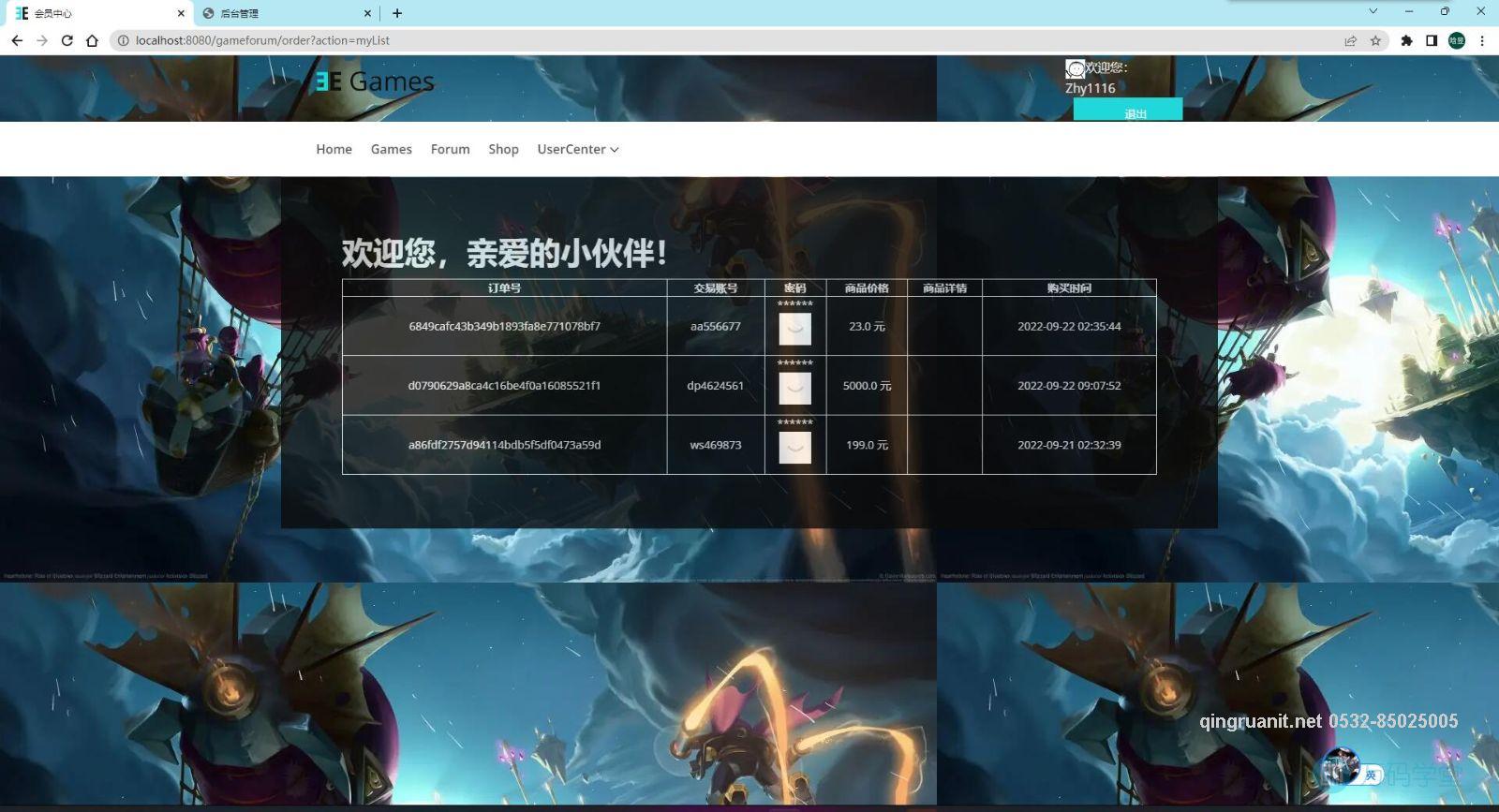This screenshot has width=1499, height=812.
Task: Click the 退出 logout button
Action: [x=1128, y=110]
